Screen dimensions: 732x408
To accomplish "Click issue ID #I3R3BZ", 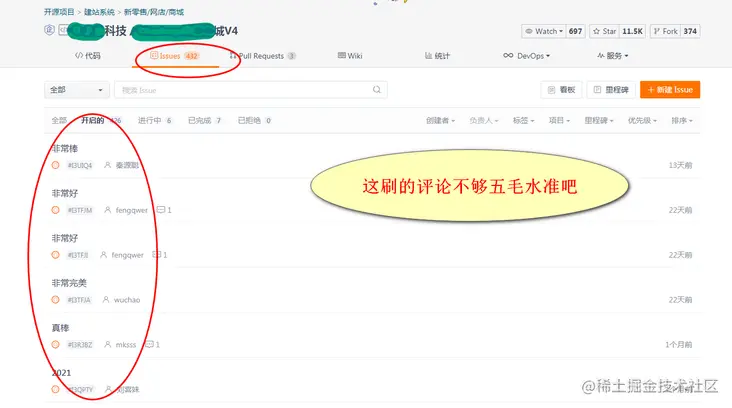I will click(80, 345).
